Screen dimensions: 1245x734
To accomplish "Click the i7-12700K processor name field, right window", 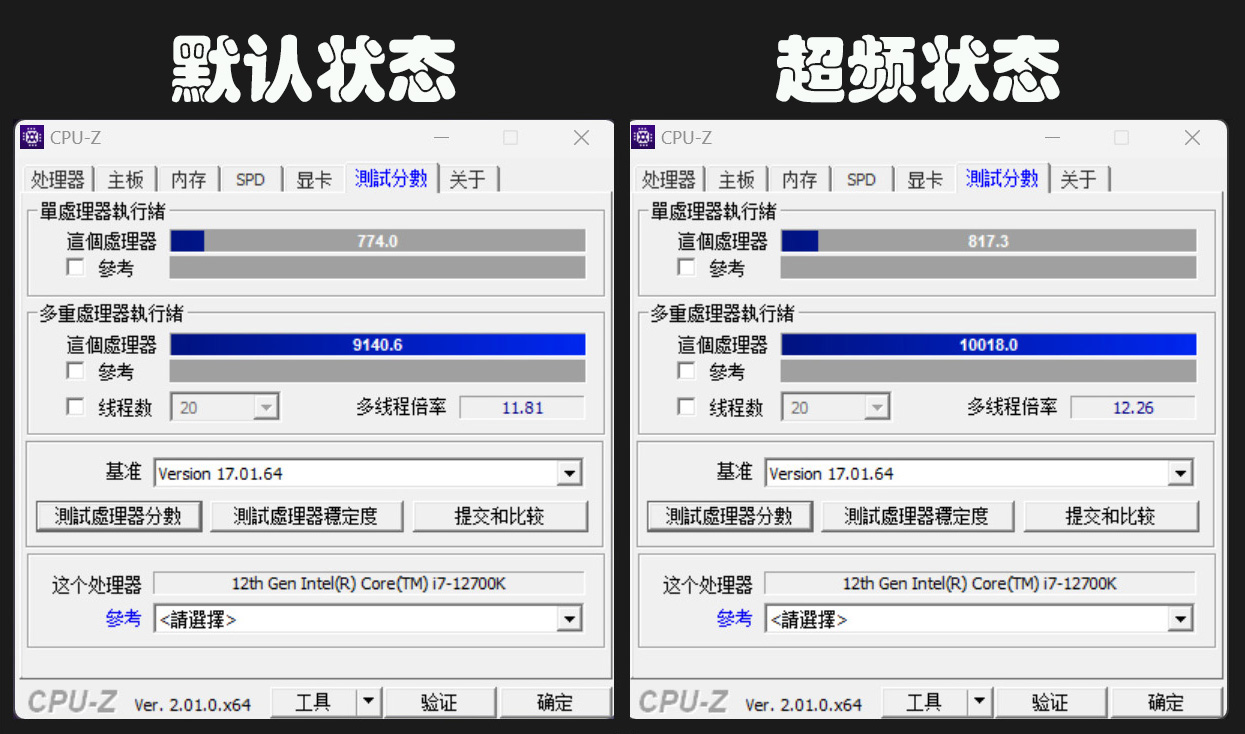I will coord(980,583).
